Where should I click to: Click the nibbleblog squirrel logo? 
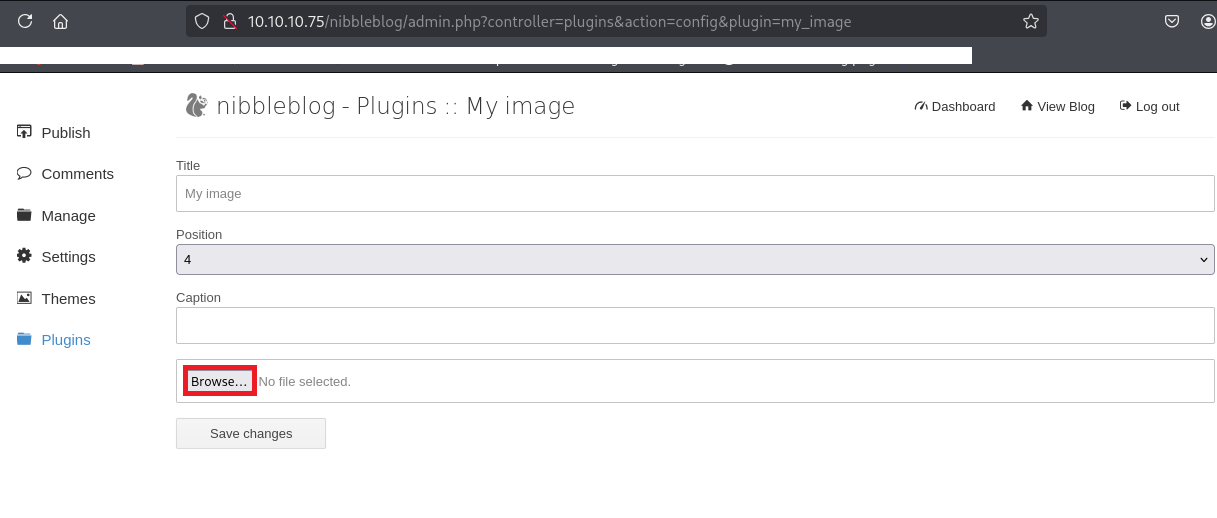(x=196, y=105)
